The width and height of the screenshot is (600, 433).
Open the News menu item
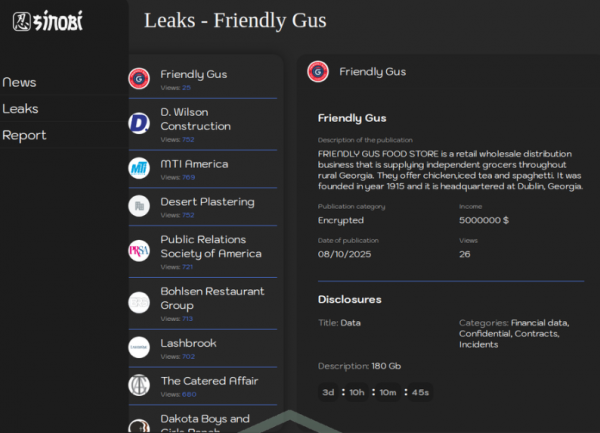pos(20,82)
